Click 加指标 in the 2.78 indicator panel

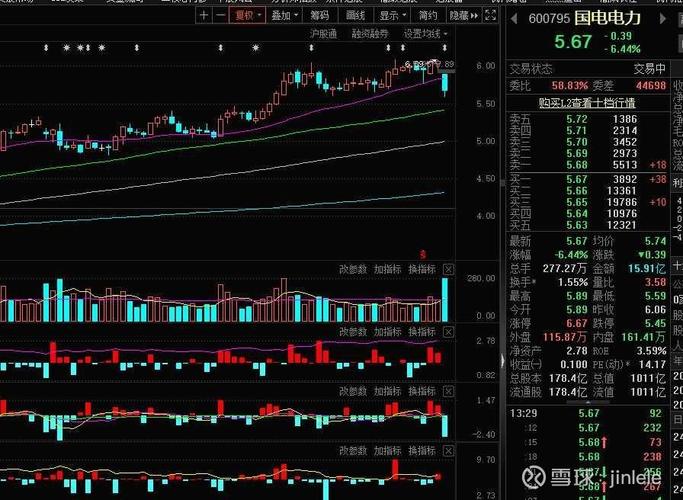387,332
